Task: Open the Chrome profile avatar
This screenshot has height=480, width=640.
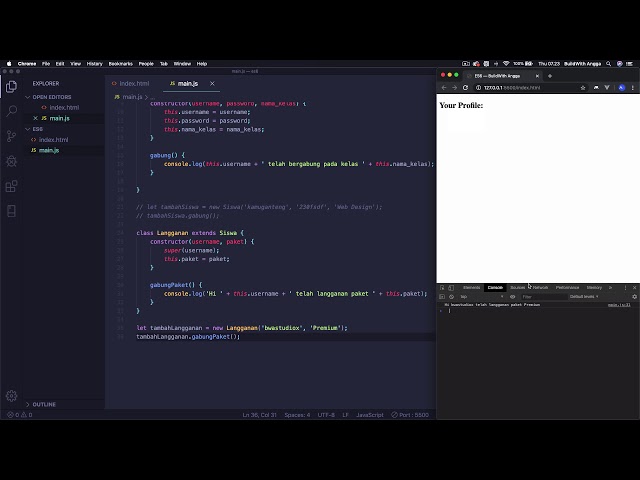Action: point(622,88)
